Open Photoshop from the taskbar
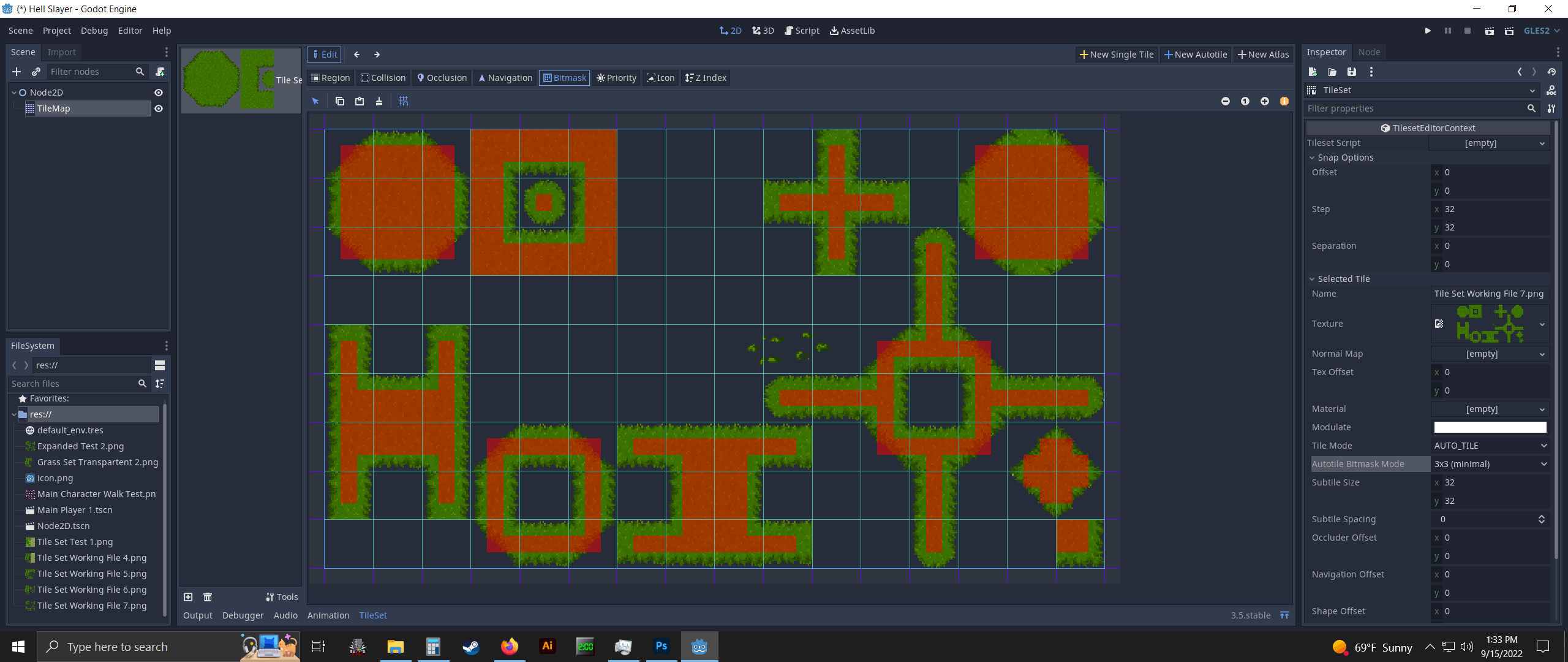Image resolution: width=1568 pixels, height=662 pixels. pyautogui.click(x=661, y=646)
